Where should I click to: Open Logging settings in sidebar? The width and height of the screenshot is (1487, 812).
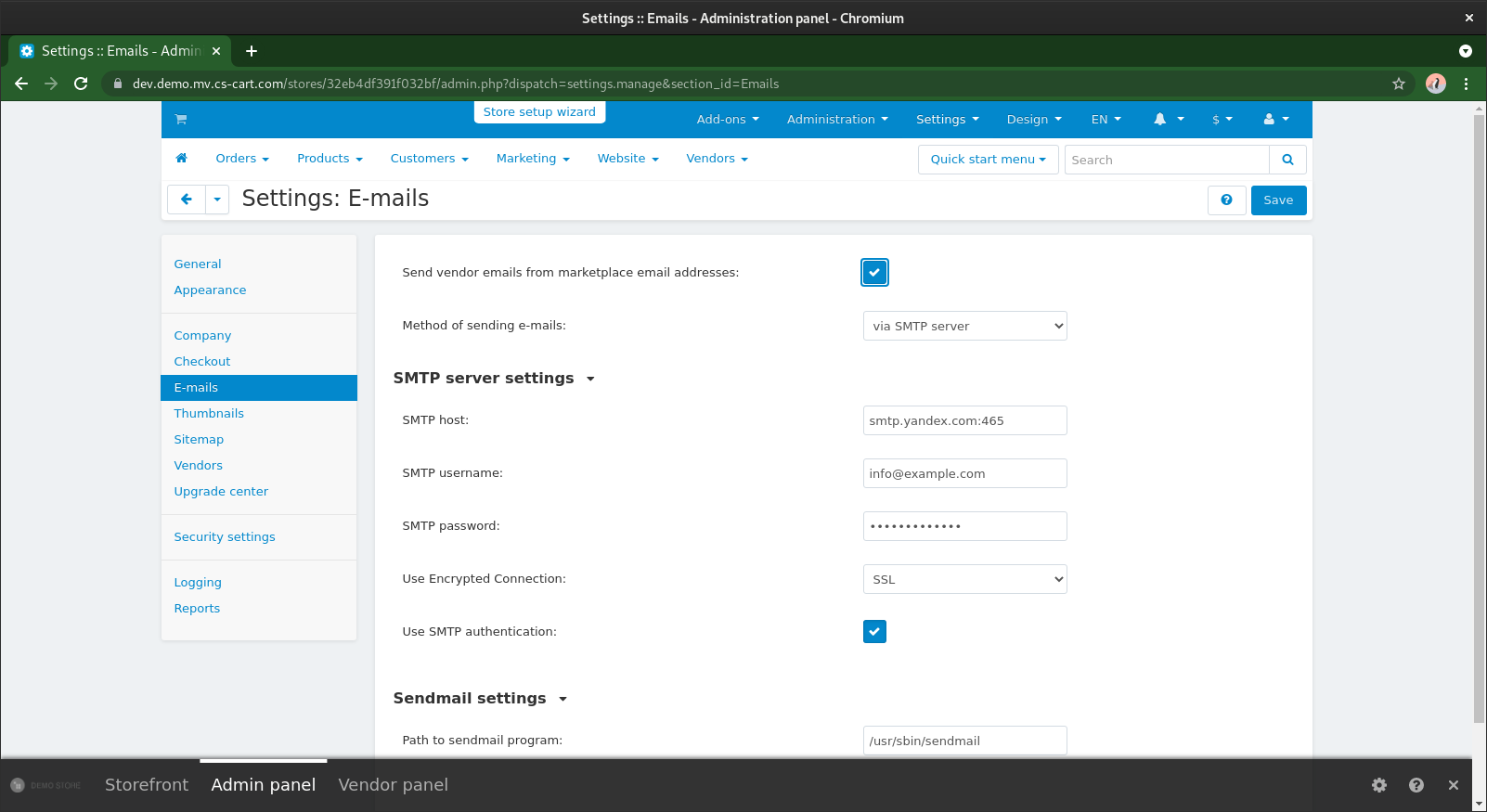(198, 583)
